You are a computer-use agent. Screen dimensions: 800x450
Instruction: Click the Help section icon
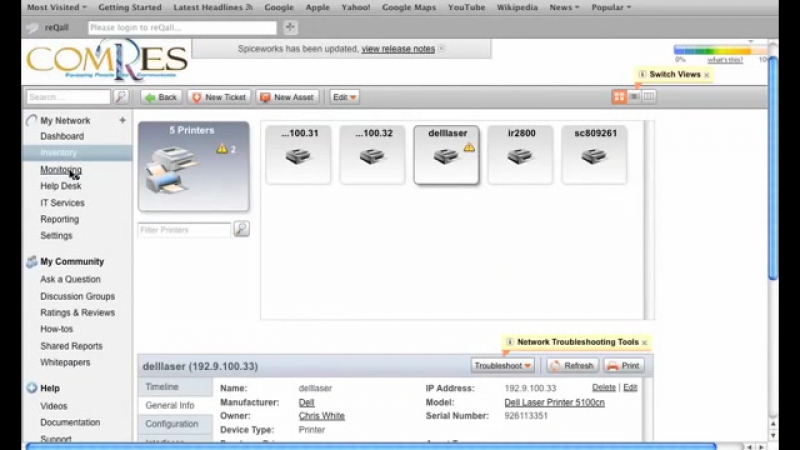[x=32, y=388]
